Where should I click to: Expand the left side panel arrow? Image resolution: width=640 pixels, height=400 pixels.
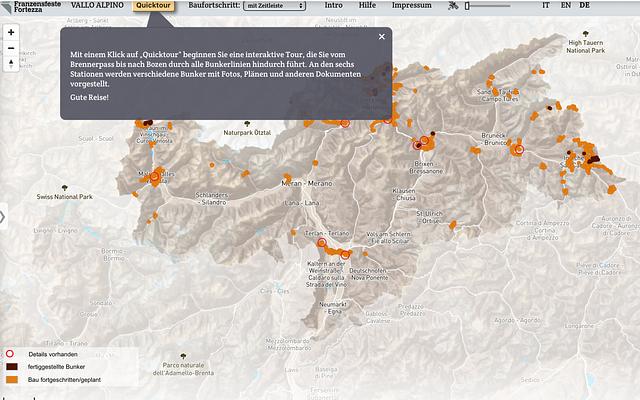3,216
